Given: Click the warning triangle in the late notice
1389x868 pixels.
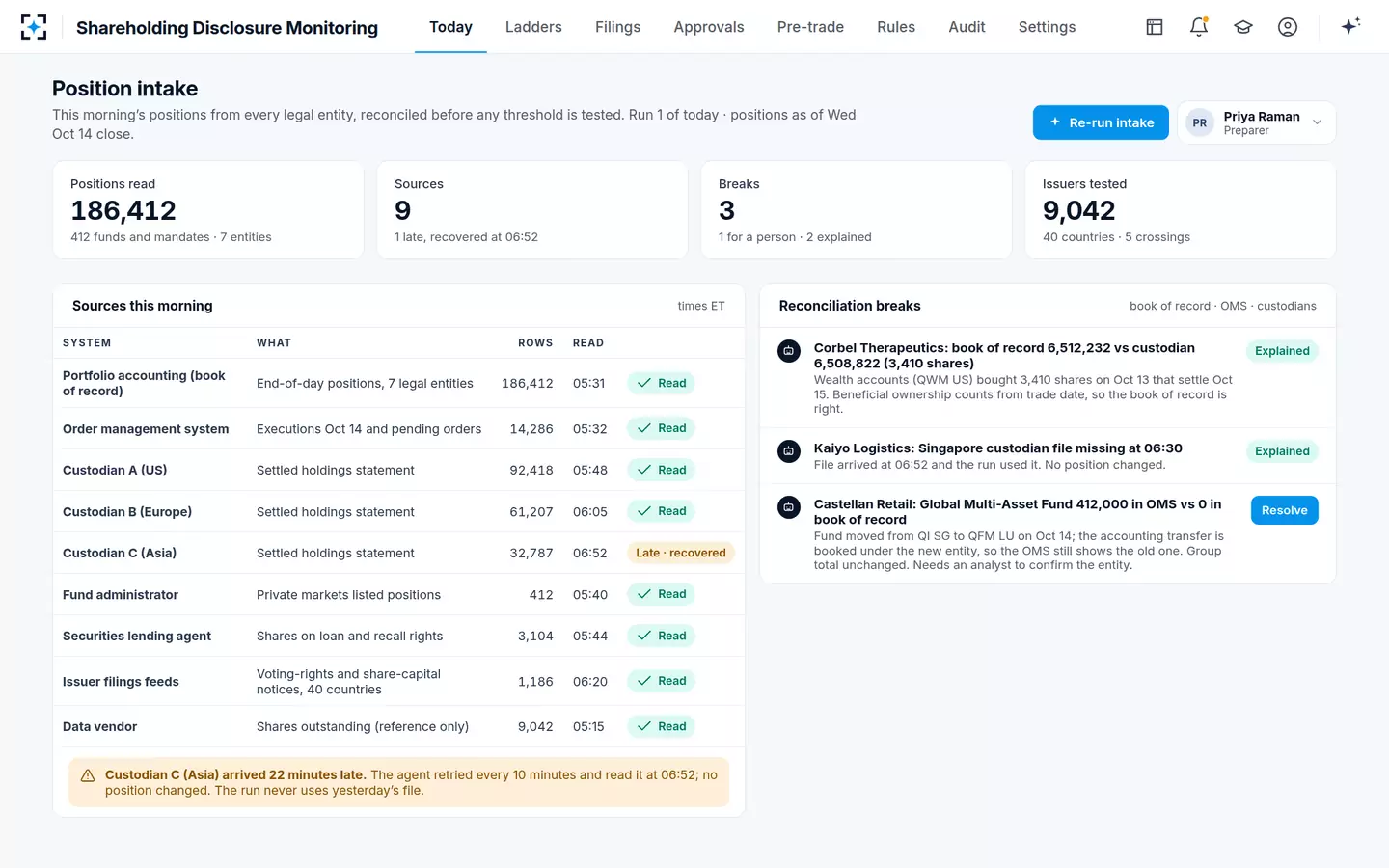Looking at the screenshot, I should [88, 775].
